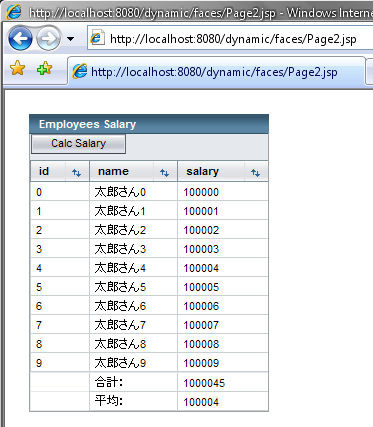Click the total value 1000045

coord(204,383)
